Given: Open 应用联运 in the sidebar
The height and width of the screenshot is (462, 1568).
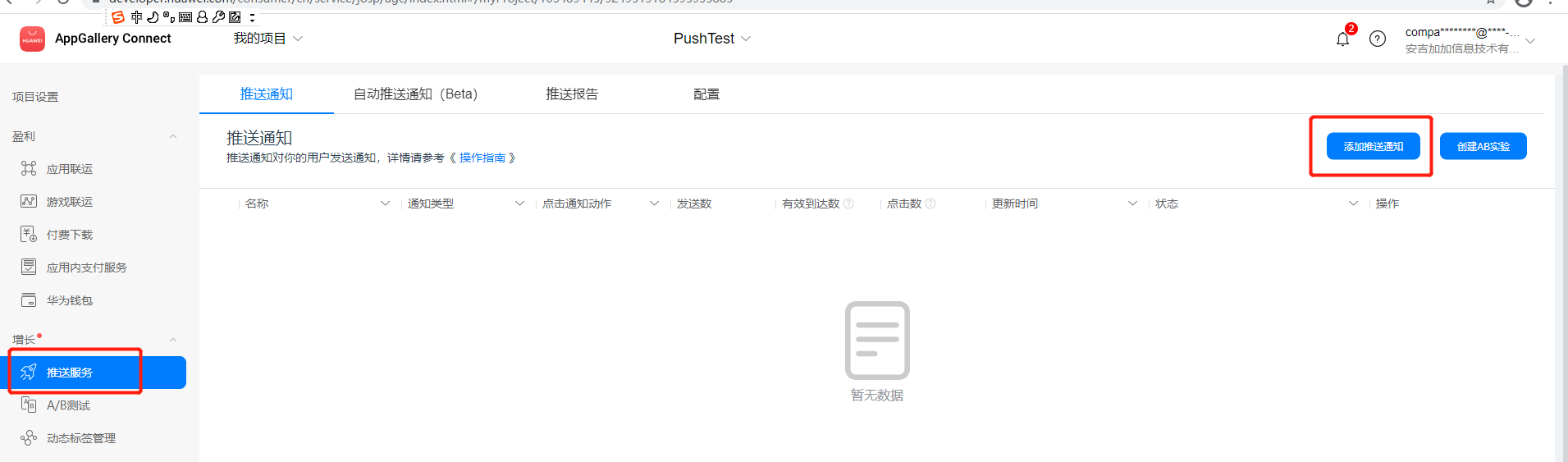Looking at the screenshot, I should (69, 169).
